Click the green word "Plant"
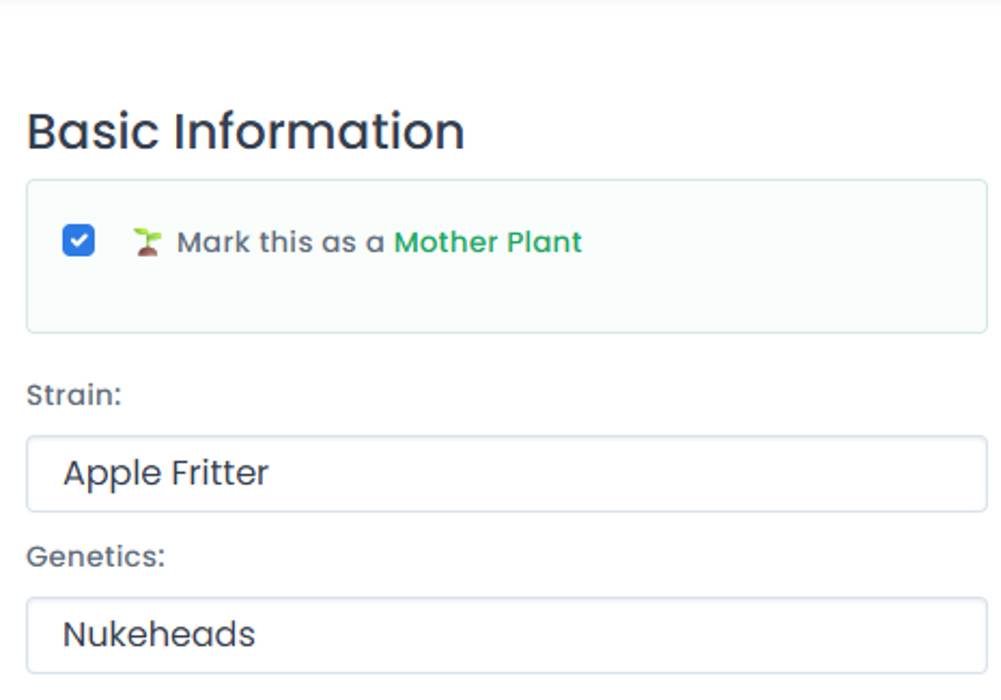The image size is (1001, 700). click(544, 242)
